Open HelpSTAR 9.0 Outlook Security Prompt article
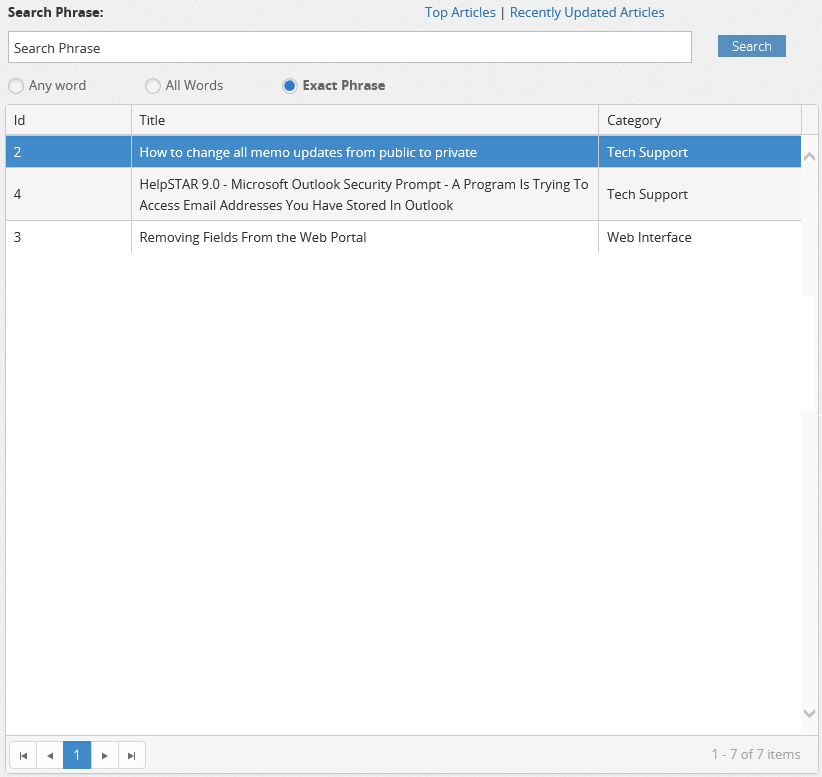822x777 pixels. click(x=364, y=195)
